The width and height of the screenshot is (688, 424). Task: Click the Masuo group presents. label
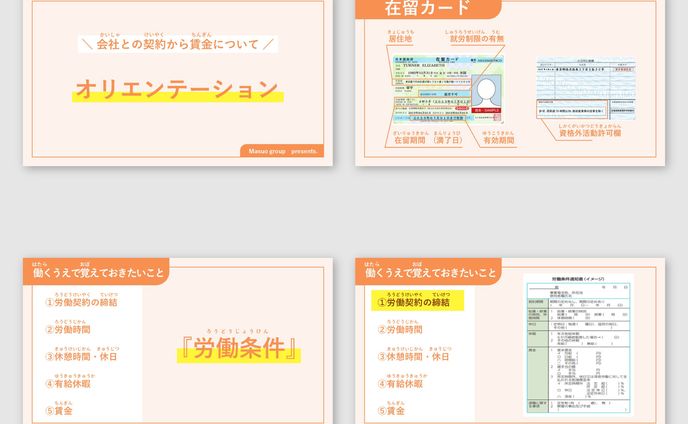click(281, 151)
